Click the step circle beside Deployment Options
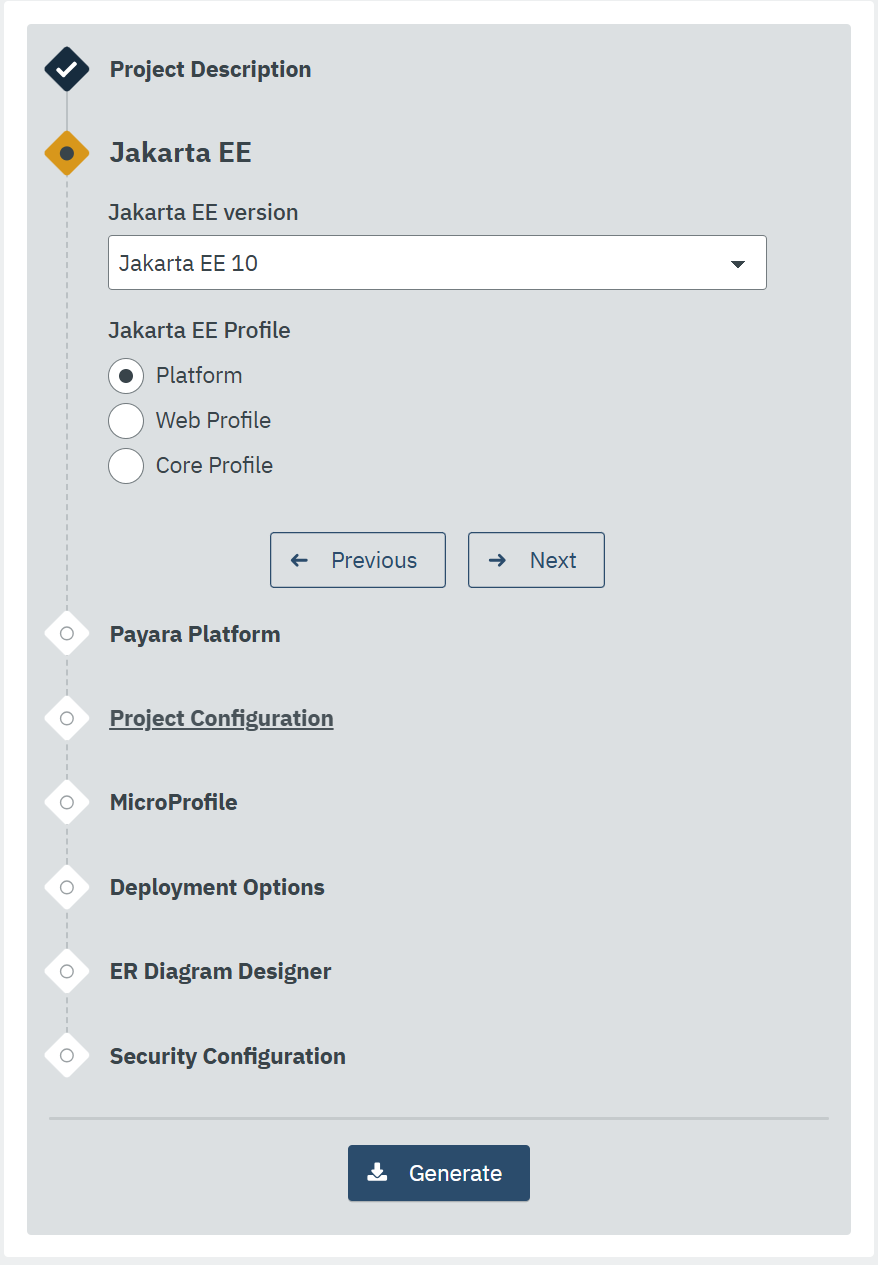This screenshot has width=878, height=1265. (66, 887)
